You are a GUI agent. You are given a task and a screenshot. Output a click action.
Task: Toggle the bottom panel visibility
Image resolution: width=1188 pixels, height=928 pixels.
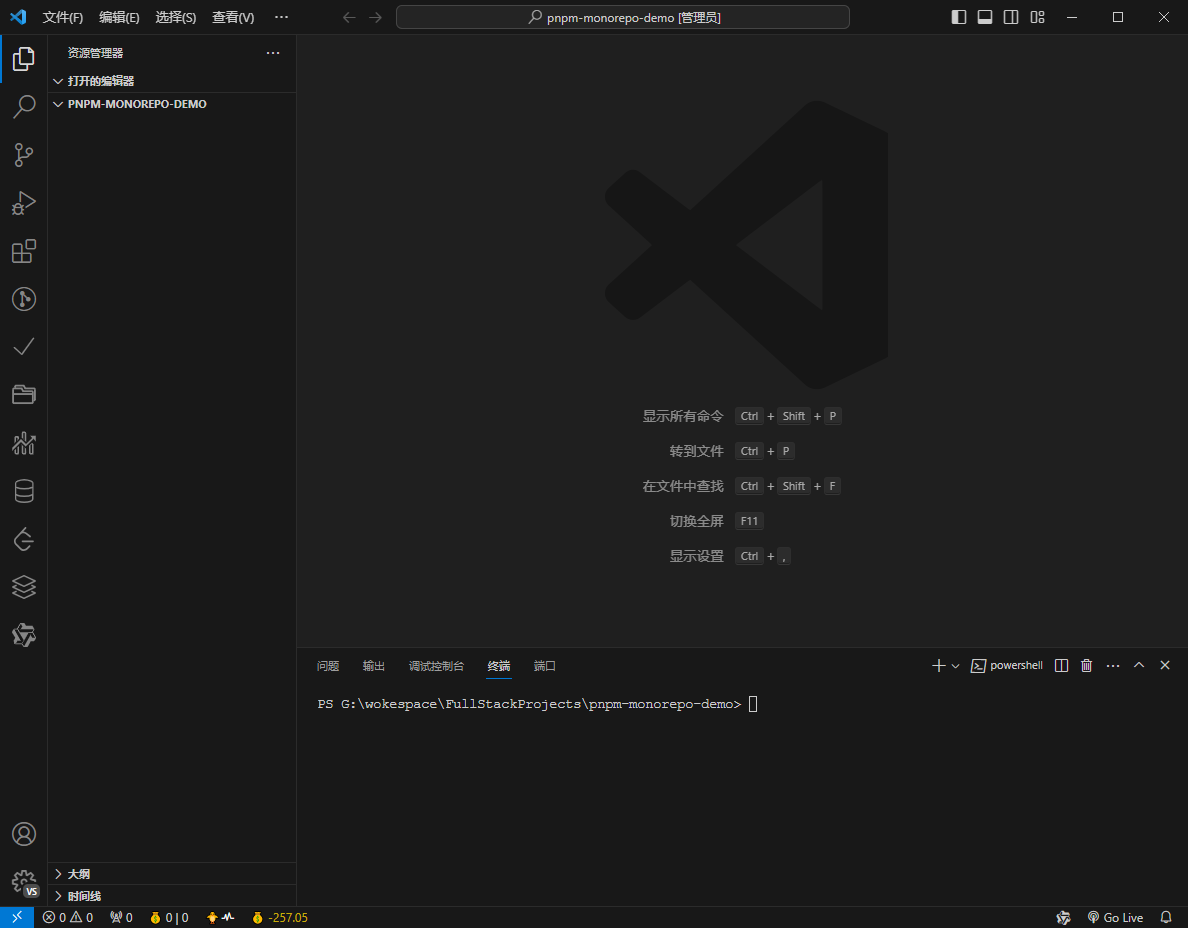[x=985, y=17]
